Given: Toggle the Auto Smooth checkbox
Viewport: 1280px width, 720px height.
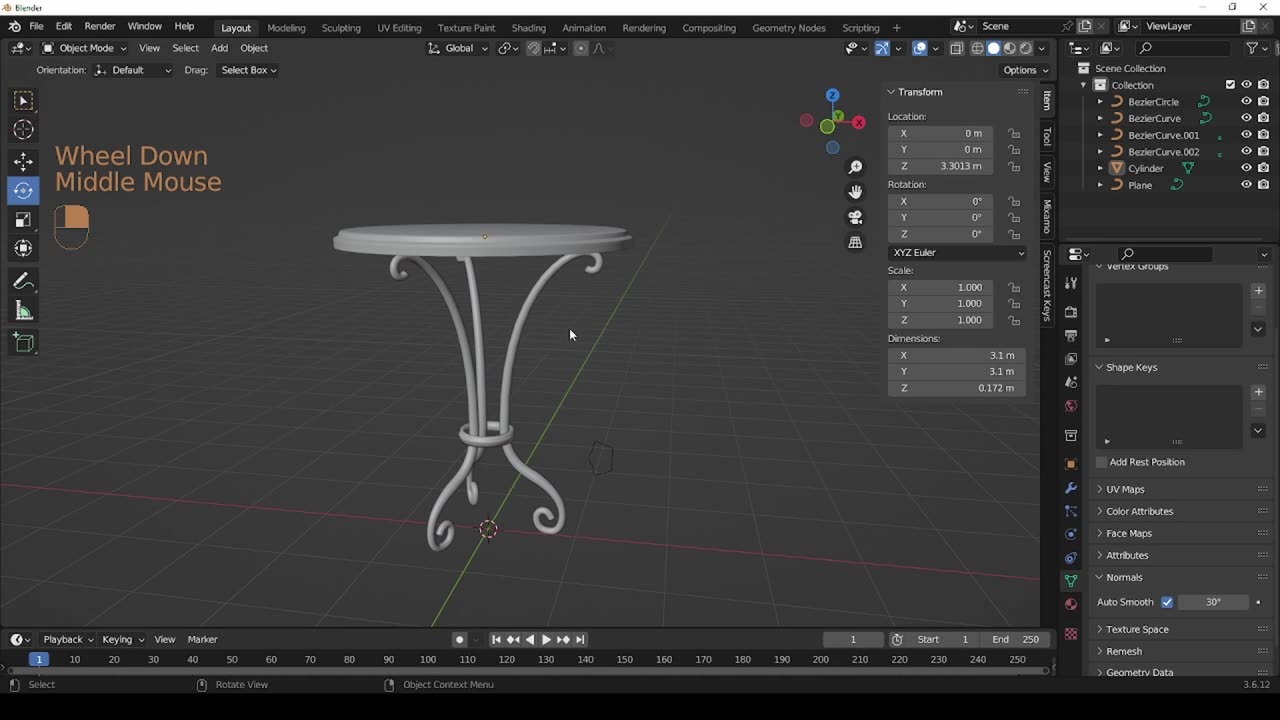Looking at the screenshot, I should coord(1167,602).
